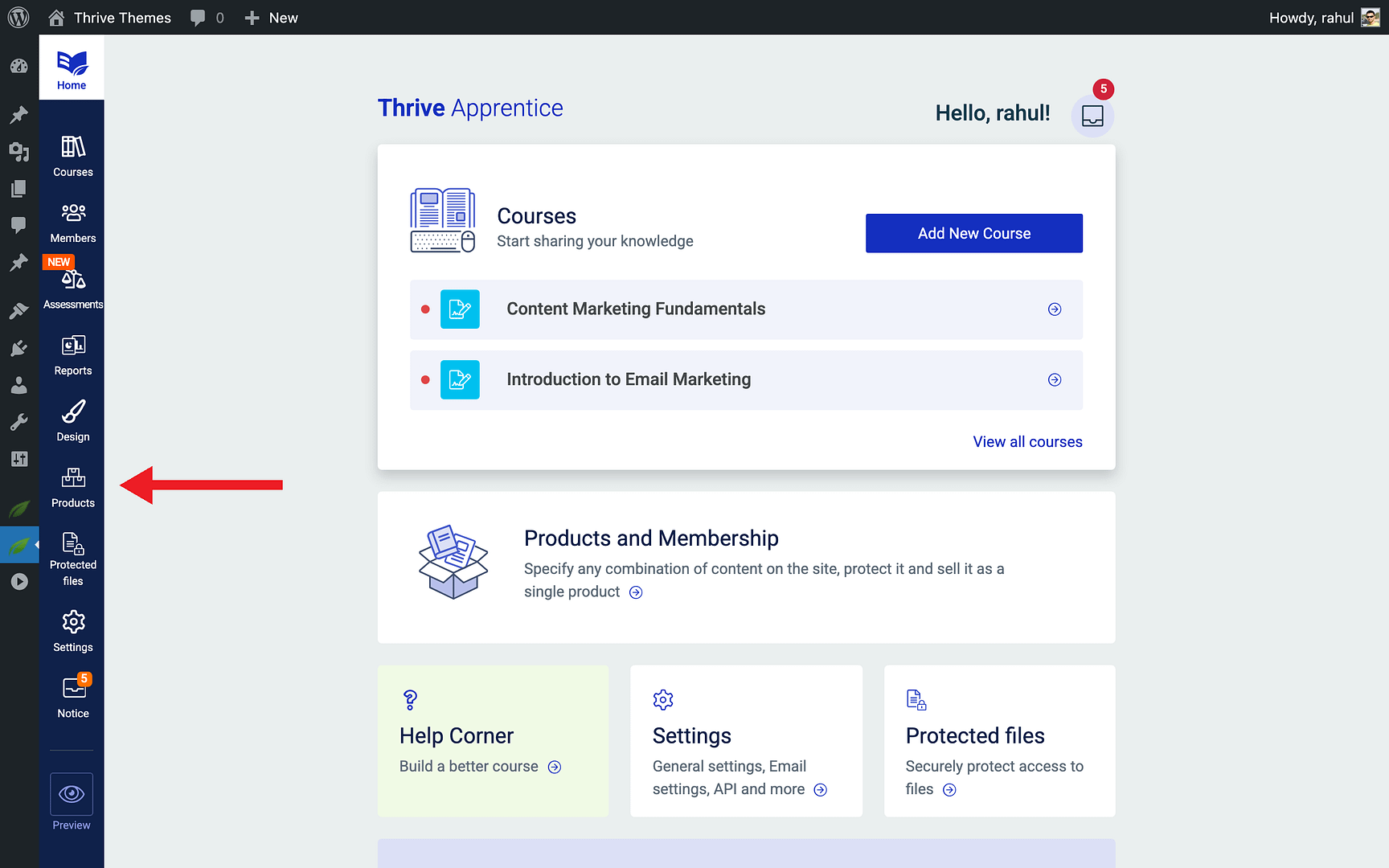Open the notification inbox showing 5 alerts

point(1092,115)
